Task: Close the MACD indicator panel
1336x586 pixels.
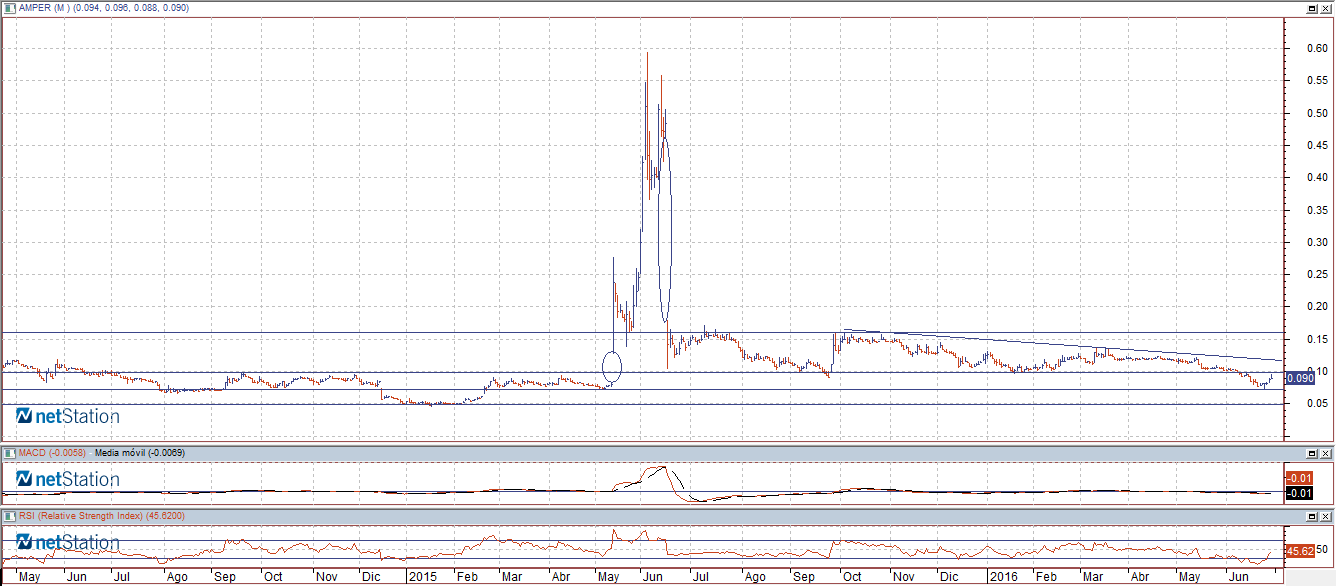Action: pos(1325,453)
